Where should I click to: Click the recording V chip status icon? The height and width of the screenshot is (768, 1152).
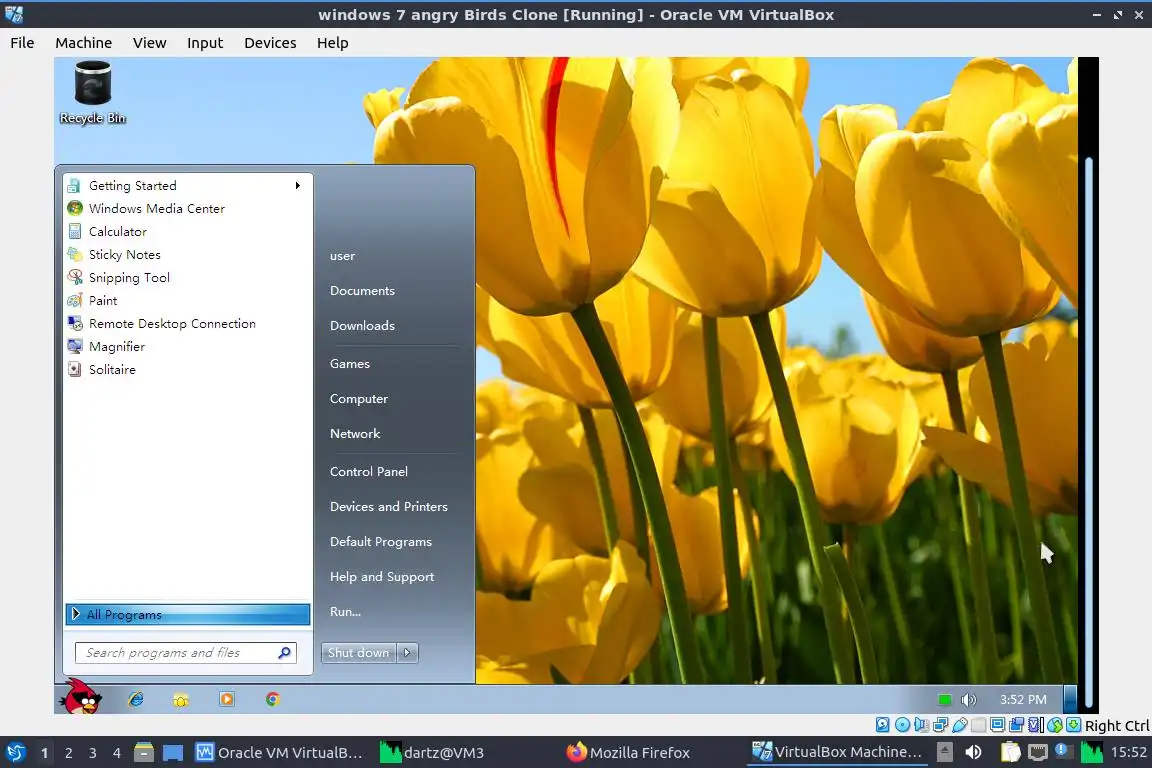[x=1035, y=725]
